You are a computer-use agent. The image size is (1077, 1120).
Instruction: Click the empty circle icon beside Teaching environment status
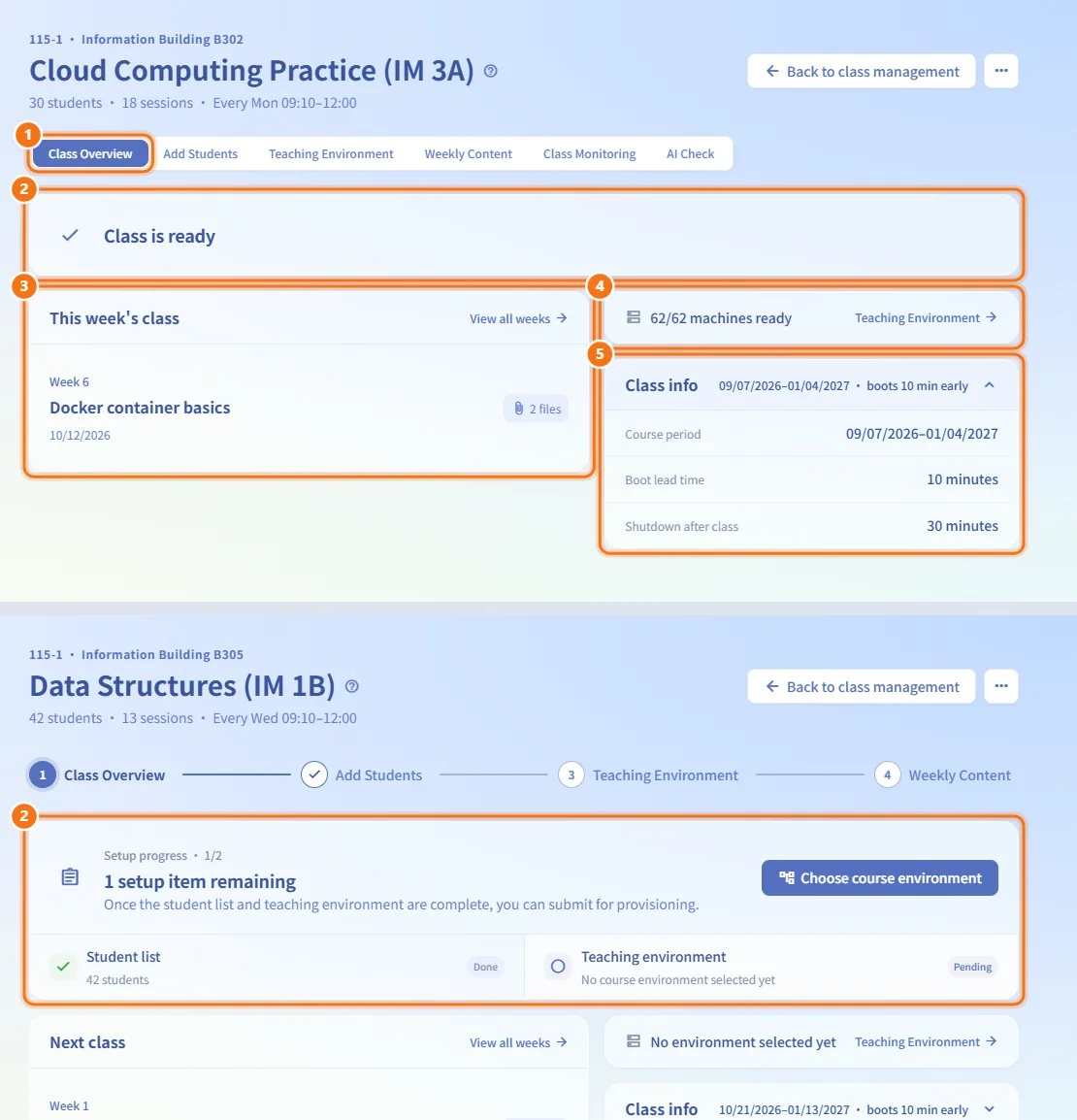pyautogui.click(x=559, y=967)
